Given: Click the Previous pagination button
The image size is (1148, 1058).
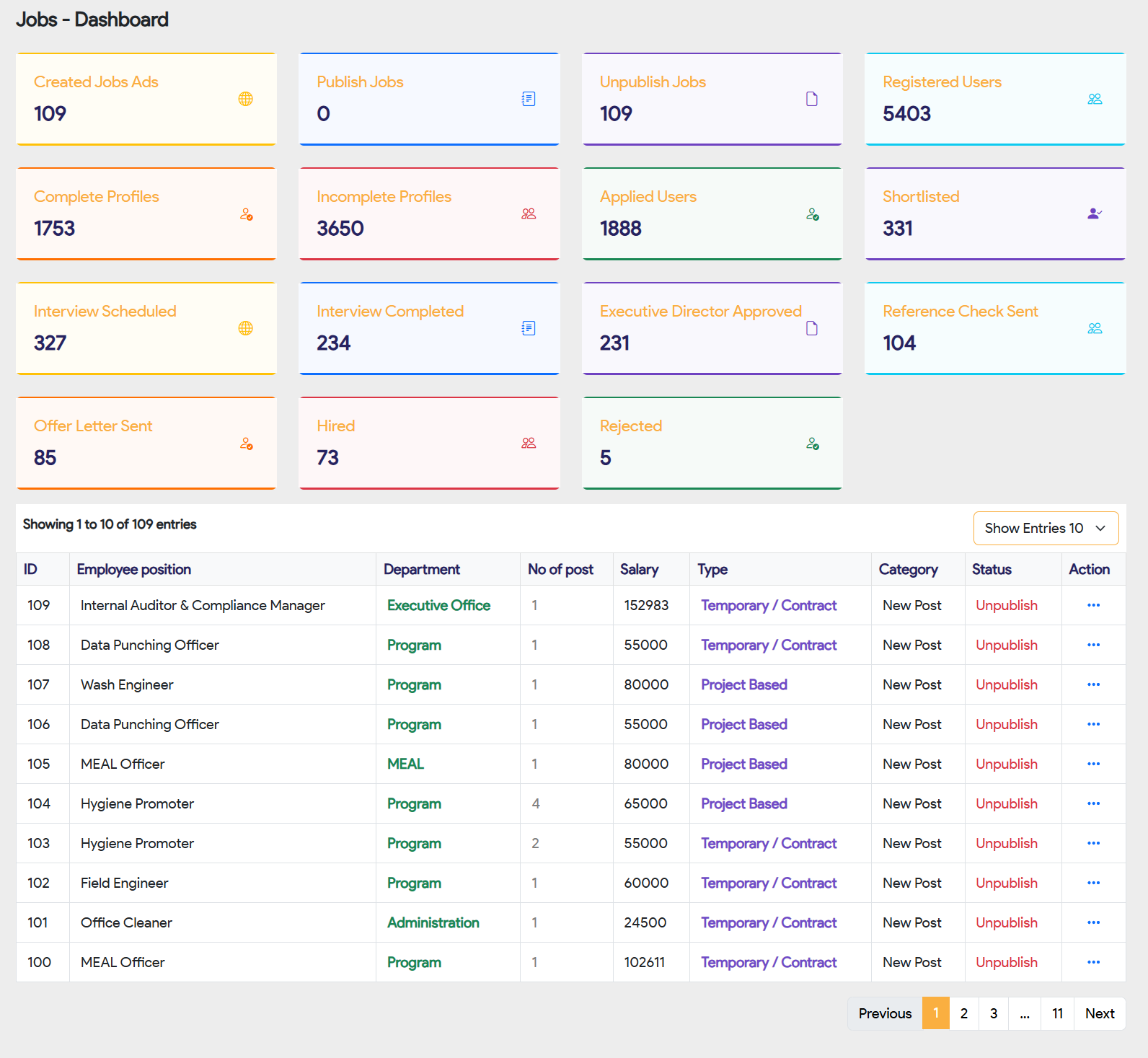Looking at the screenshot, I should click(x=885, y=1013).
